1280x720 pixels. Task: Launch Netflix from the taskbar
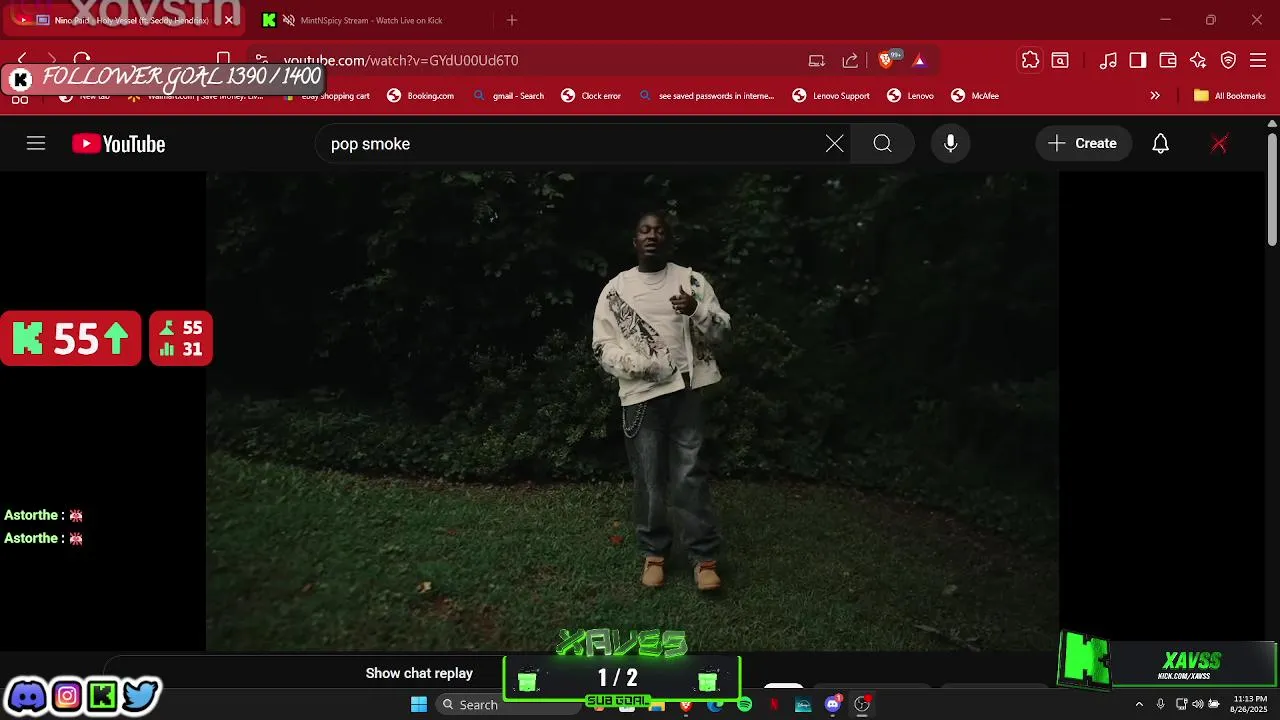tap(773, 705)
